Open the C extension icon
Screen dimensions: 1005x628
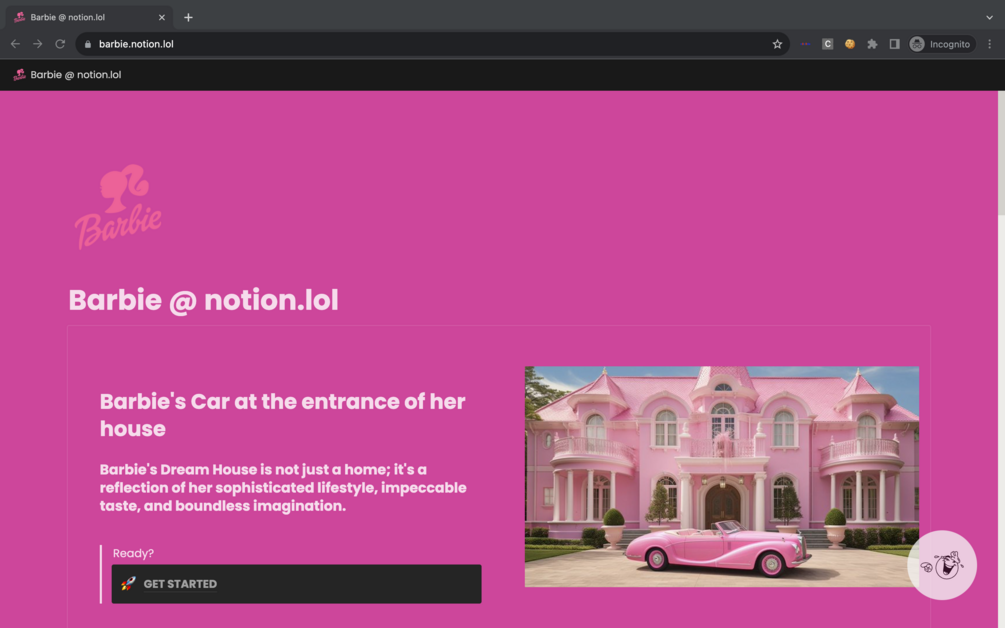click(x=827, y=44)
